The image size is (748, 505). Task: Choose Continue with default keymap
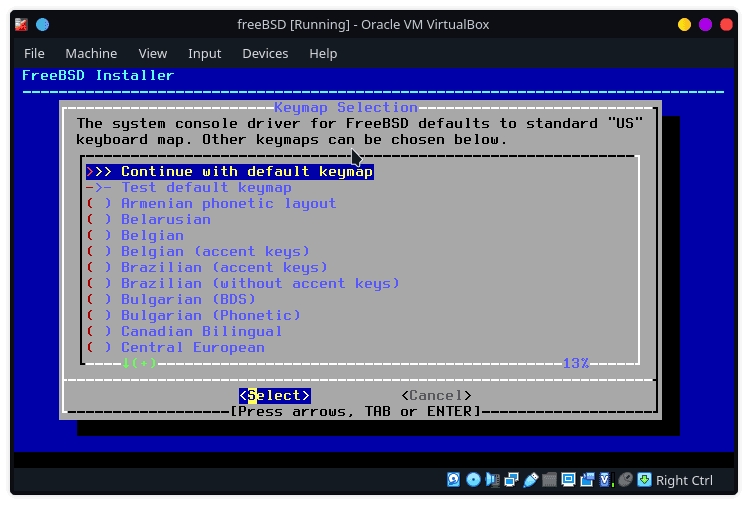pyautogui.click(x=229, y=172)
